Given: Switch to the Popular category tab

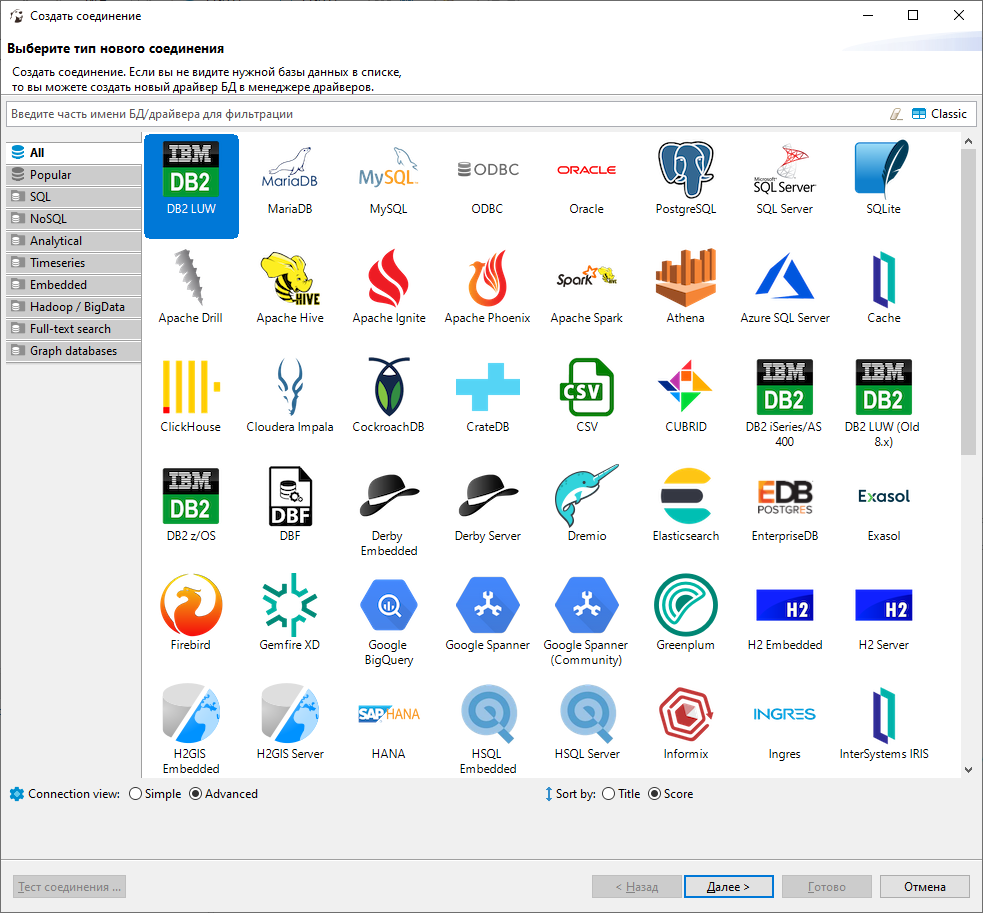Looking at the screenshot, I should (73, 175).
